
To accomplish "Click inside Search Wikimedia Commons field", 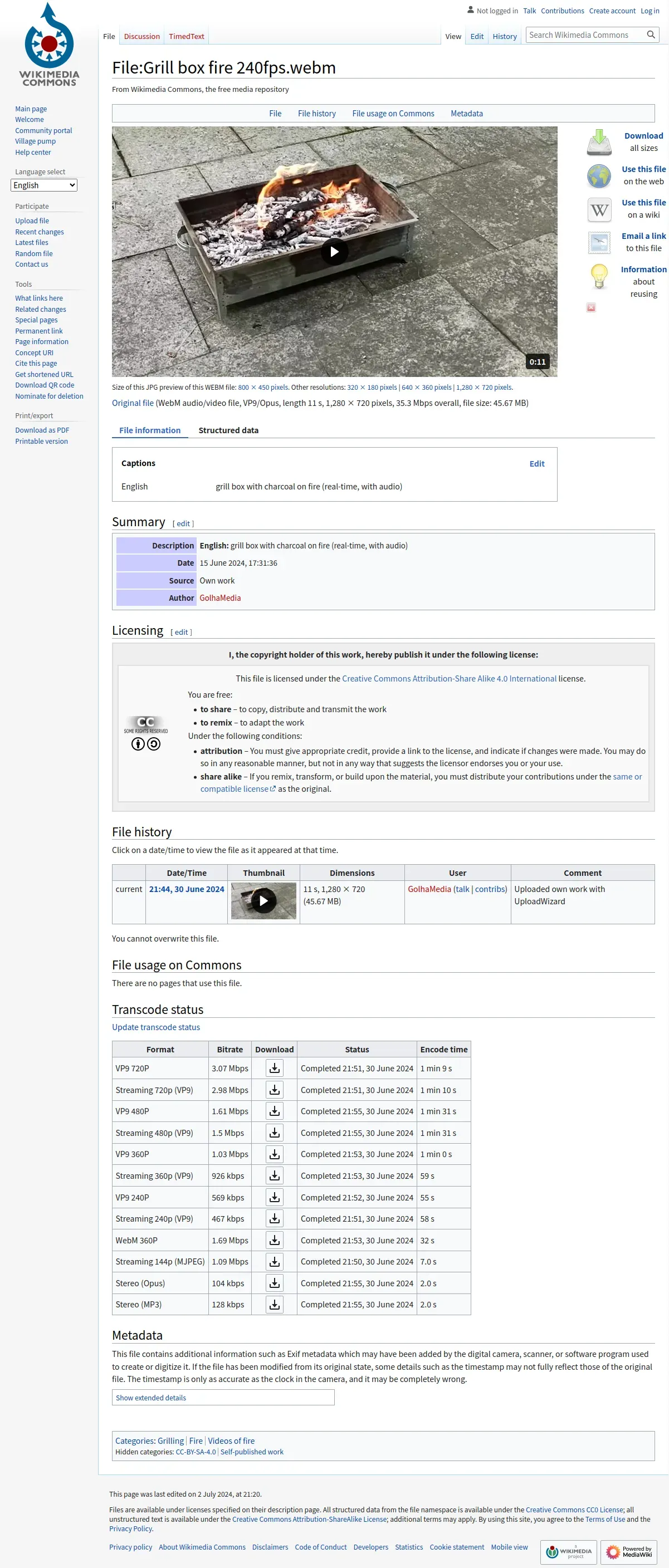I will pyautogui.click(x=584, y=35).
